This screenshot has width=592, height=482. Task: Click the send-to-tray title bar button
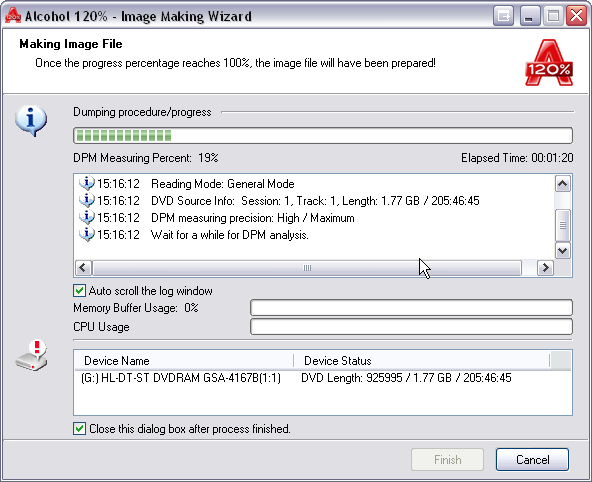coord(503,16)
